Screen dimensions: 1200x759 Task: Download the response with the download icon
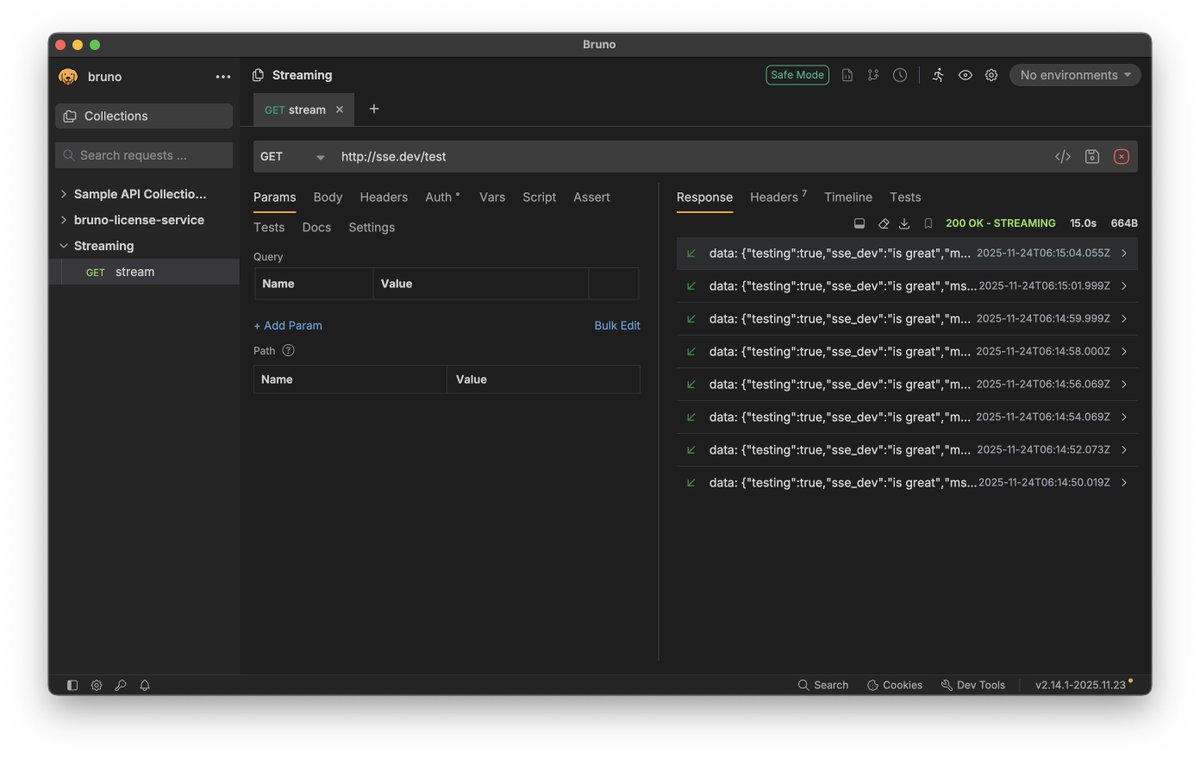[x=904, y=224]
